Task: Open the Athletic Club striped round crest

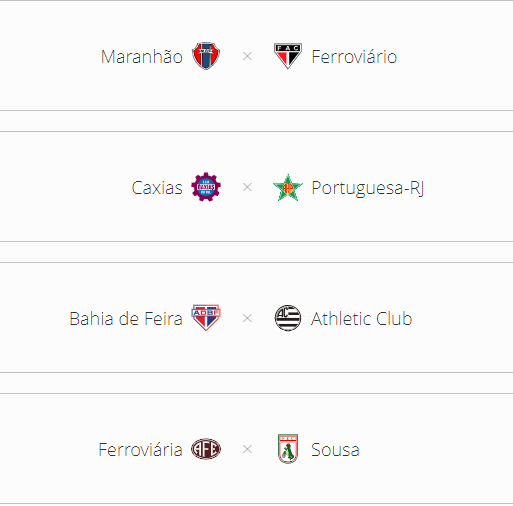Action: [288, 318]
